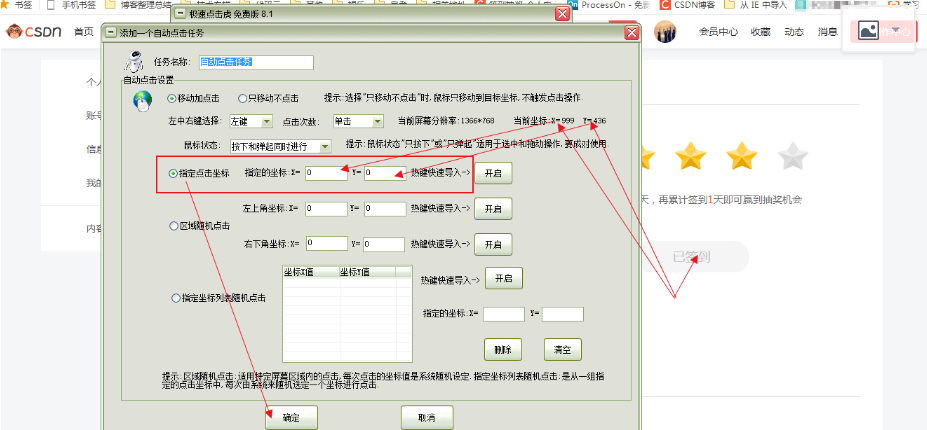The width and height of the screenshot is (927, 430).
Task: Click the globe mouse icon in 自动点击设置
Action: coord(142,102)
